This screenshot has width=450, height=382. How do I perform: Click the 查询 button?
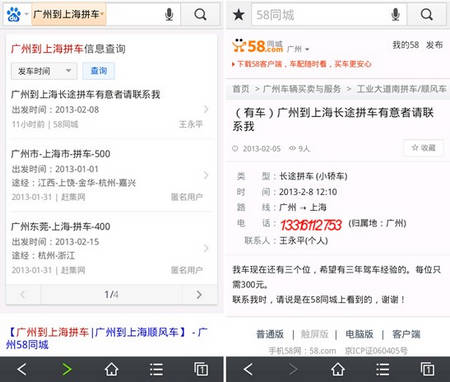[99, 71]
